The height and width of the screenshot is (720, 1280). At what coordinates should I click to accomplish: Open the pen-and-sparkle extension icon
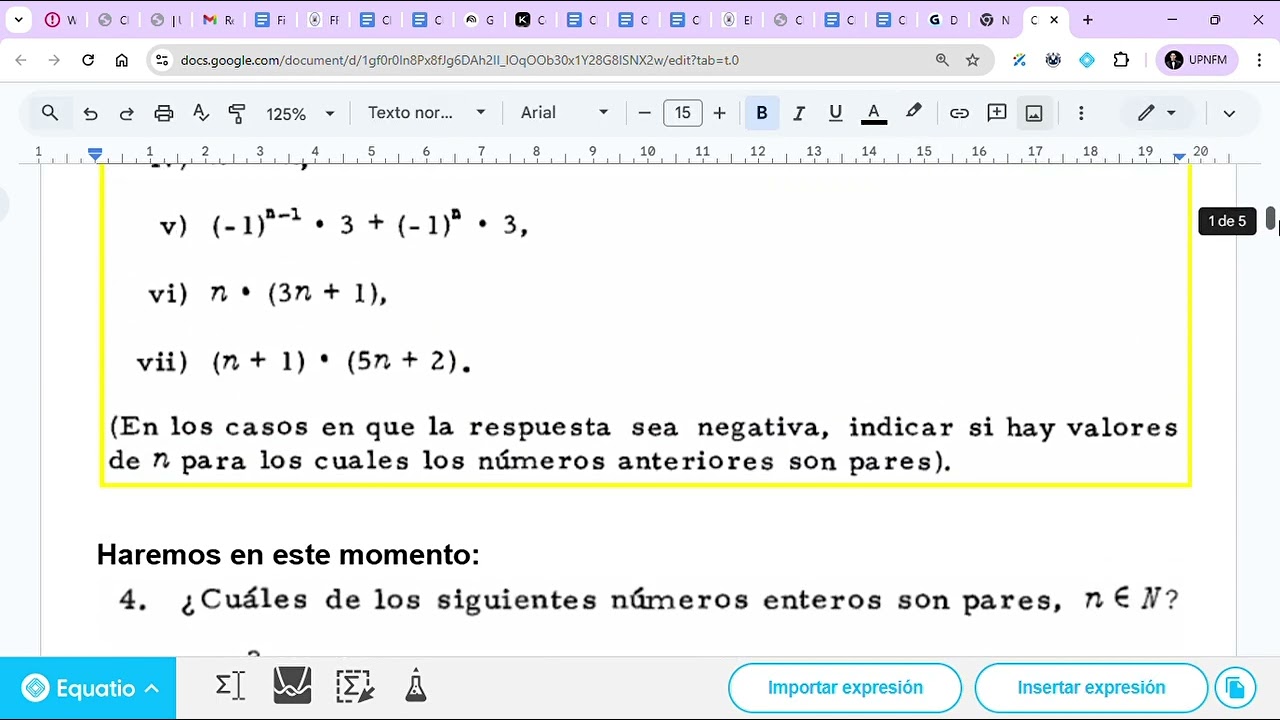pos(1019,60)
